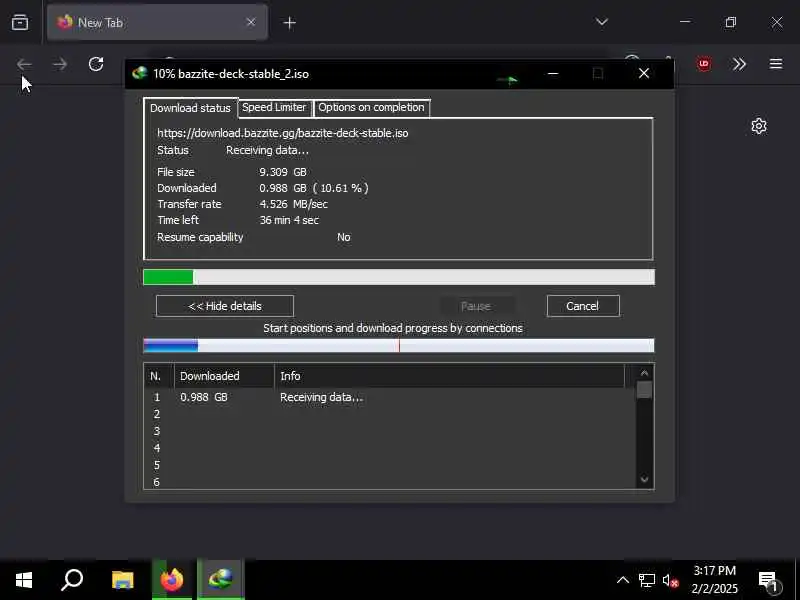
Task: Cancel the bazzite ISO download
Action: click(x=583, y=306)
